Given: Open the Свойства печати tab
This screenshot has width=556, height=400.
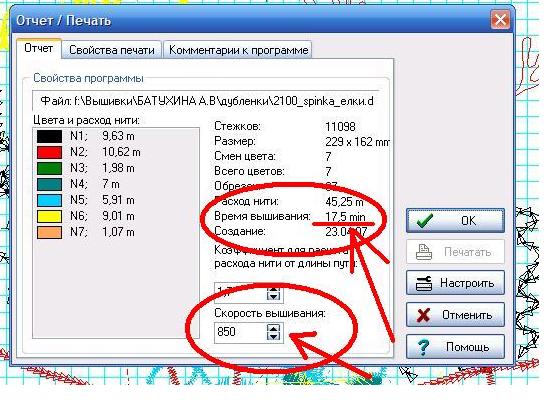Looking at the screenshot, I should pos(112,50).
